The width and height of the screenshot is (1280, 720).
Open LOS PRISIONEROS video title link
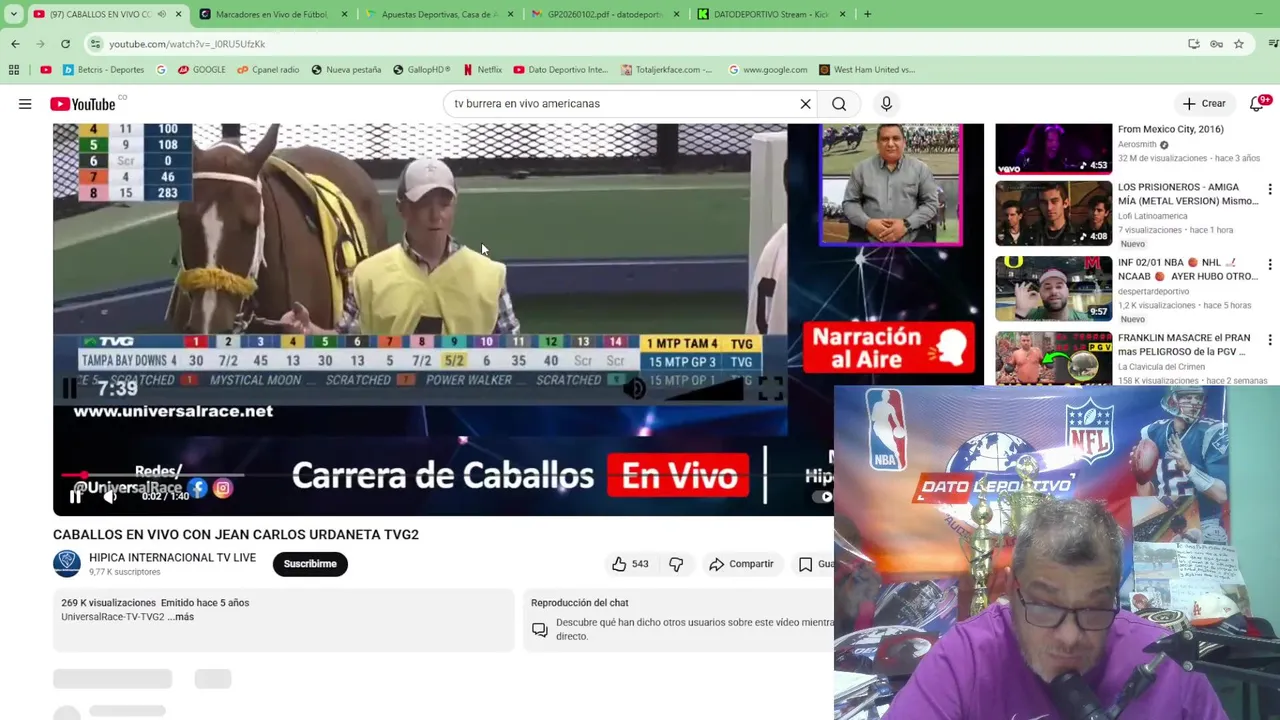point(1188,194)
